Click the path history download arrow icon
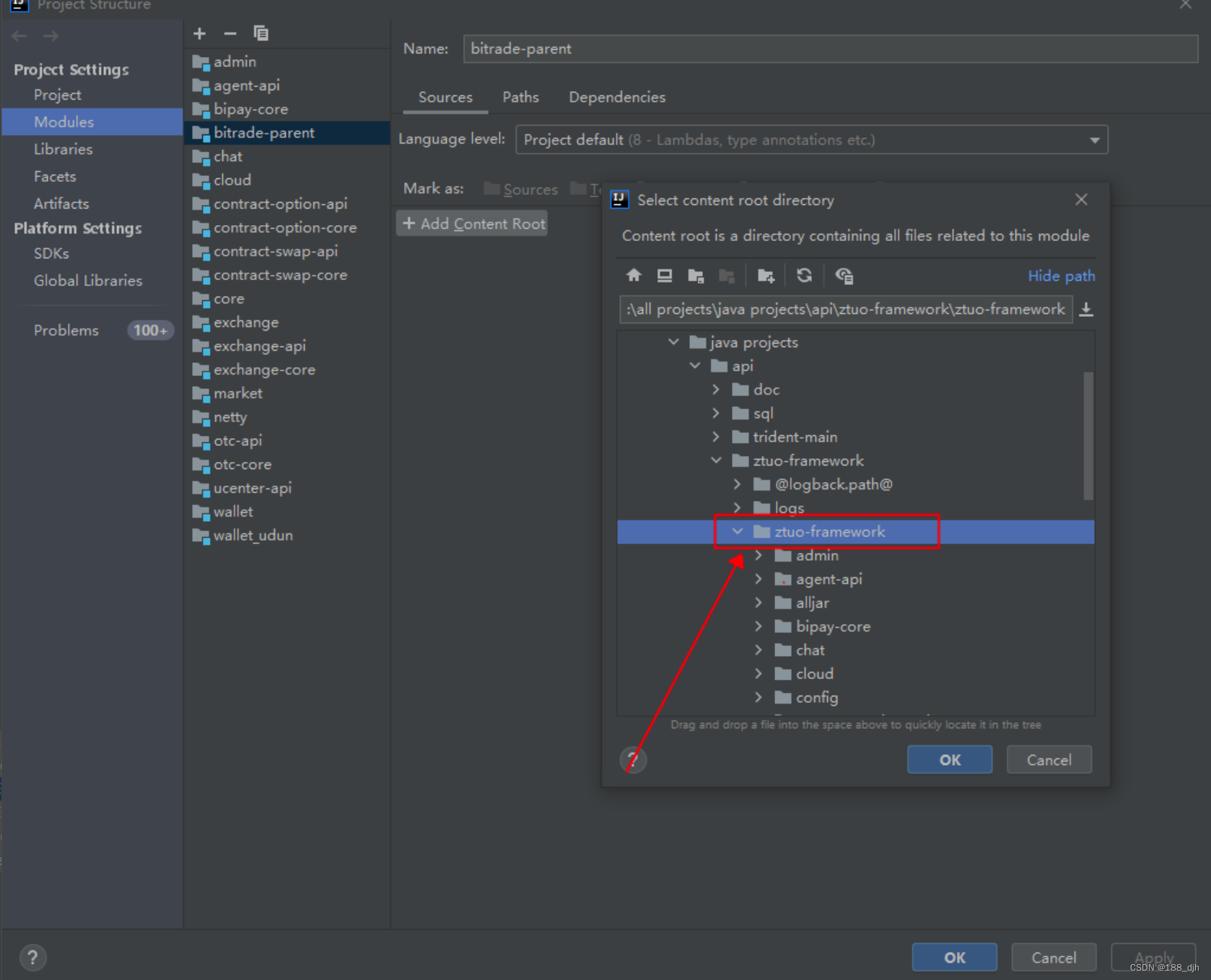Viewport: 1211px width, 980px height. point(1086,310)
